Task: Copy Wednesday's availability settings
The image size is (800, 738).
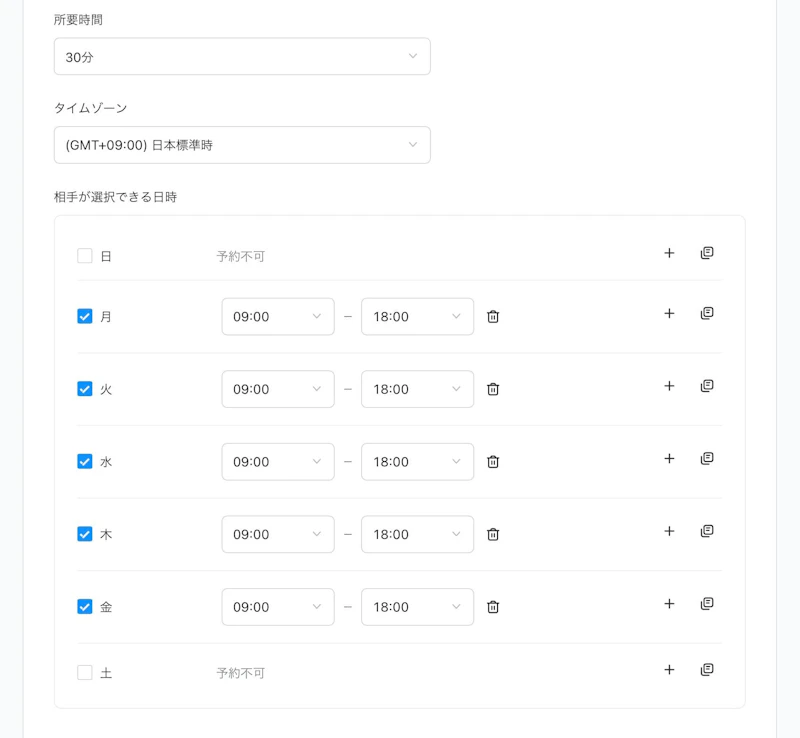Action: (707, 458)
